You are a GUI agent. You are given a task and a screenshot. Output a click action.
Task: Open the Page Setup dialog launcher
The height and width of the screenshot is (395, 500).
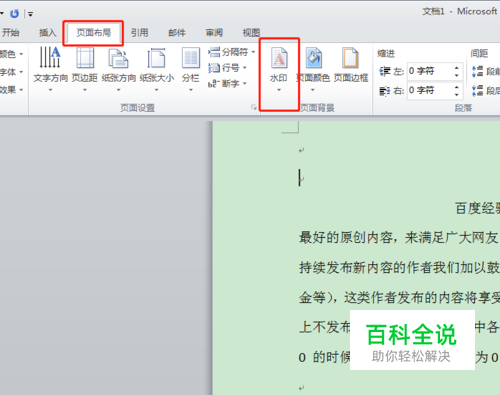pos(254,107)
